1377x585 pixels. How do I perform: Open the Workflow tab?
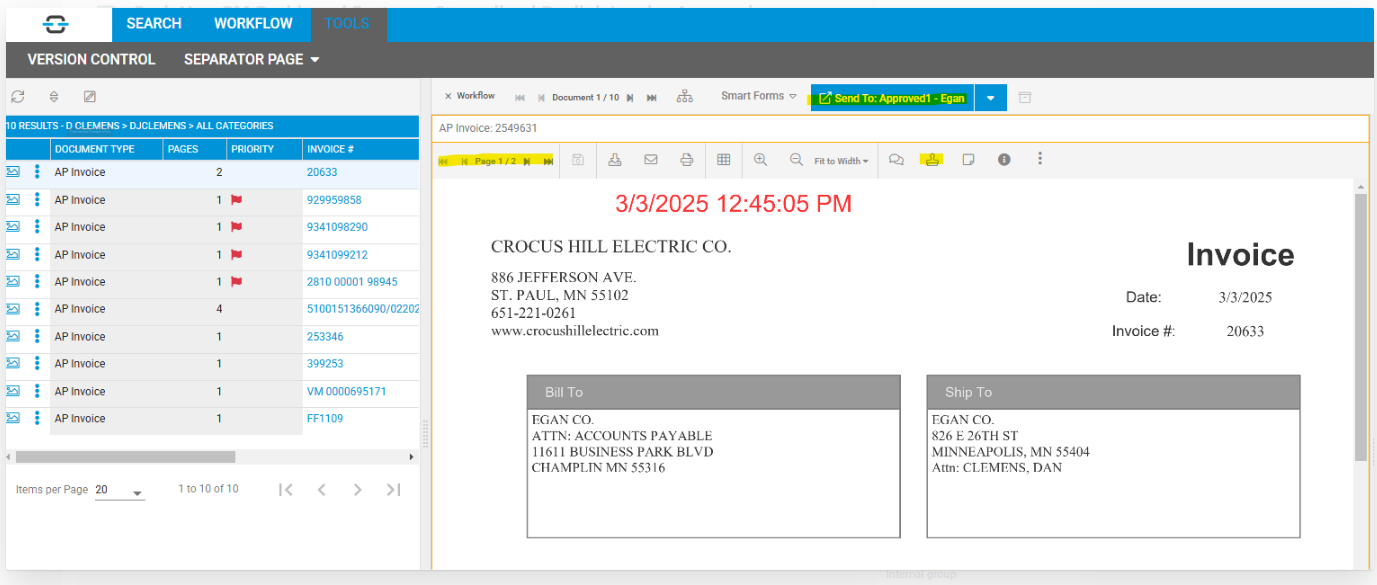coord(254,24)
